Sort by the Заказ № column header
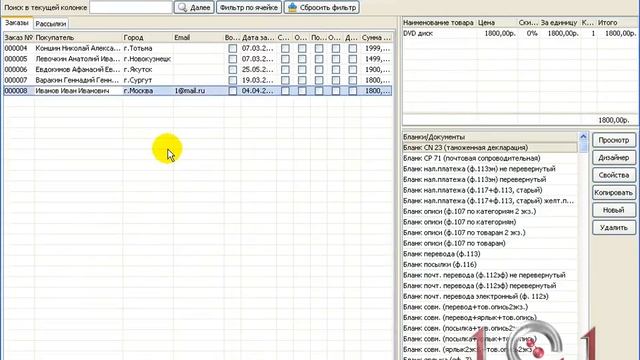 (19, 38)
